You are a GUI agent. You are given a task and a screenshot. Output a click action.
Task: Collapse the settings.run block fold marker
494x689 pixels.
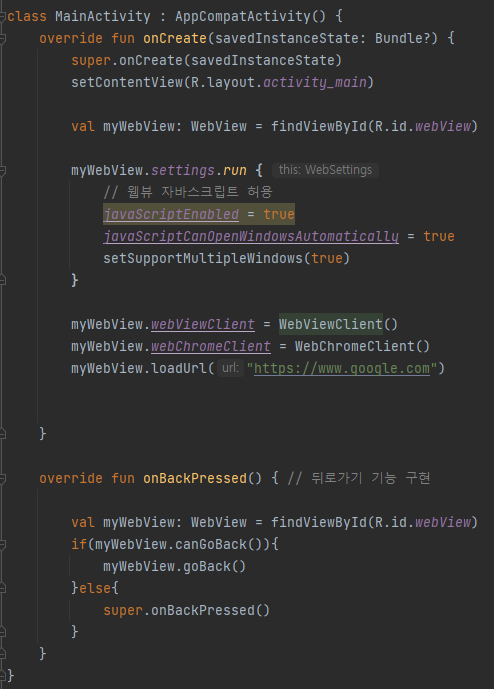point(2,170)
